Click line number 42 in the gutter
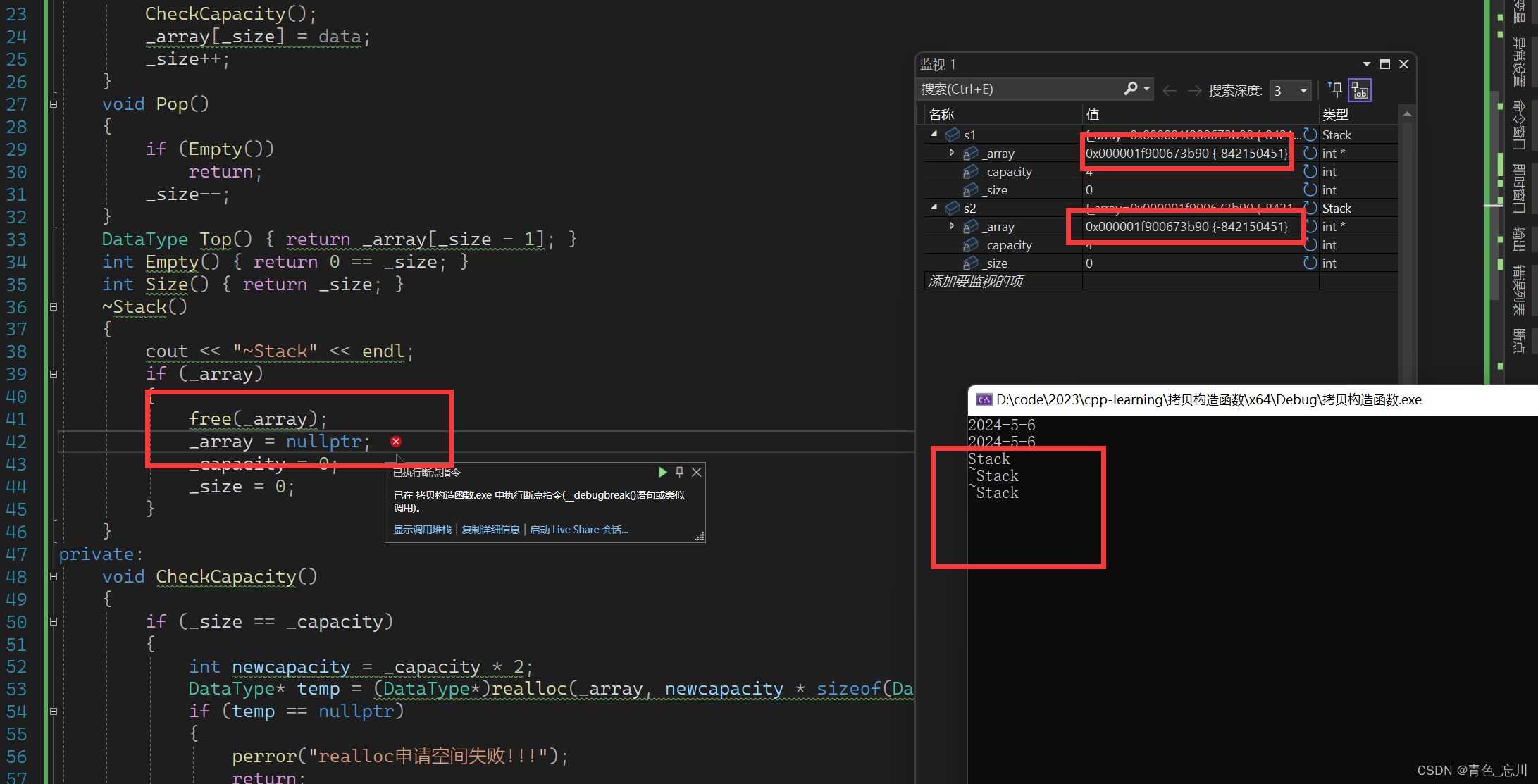Screen dimensions: 1538x784 [x=17, y=442]
